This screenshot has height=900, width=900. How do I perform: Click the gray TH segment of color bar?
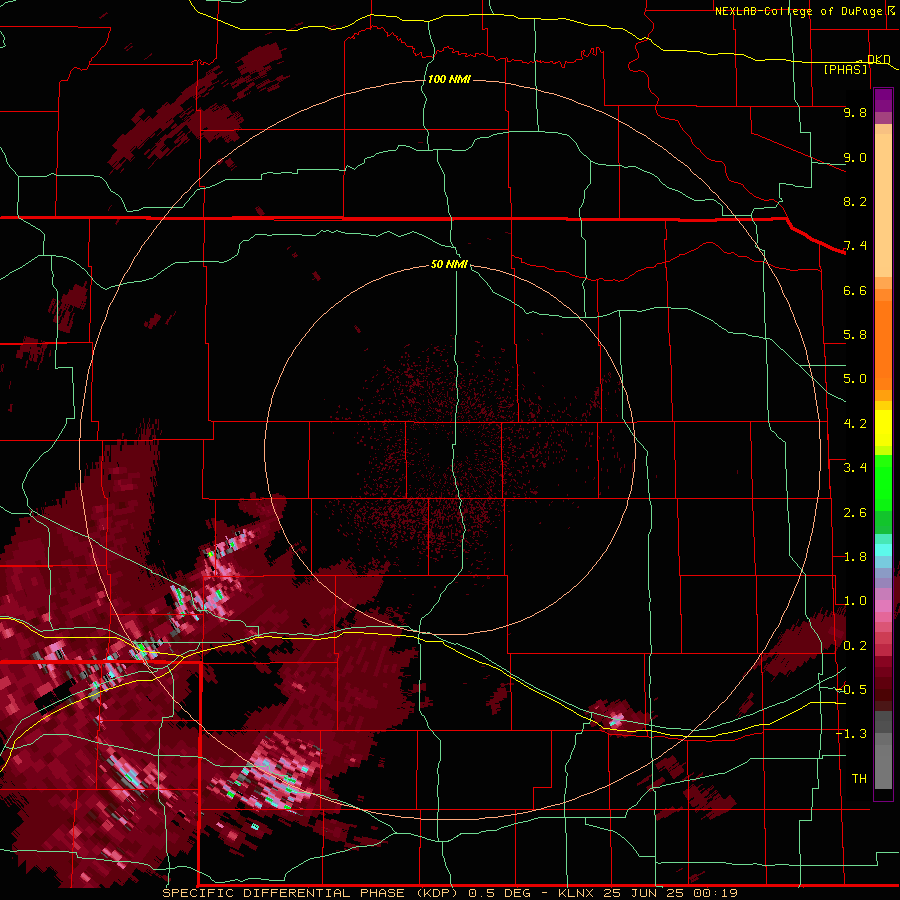(x=883, y=766)
